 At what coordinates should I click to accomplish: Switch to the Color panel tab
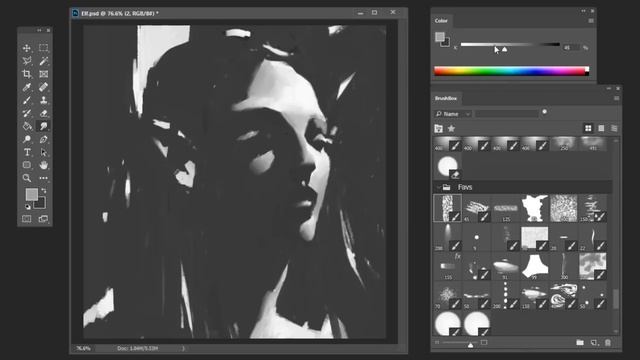[x=441, y=20]
